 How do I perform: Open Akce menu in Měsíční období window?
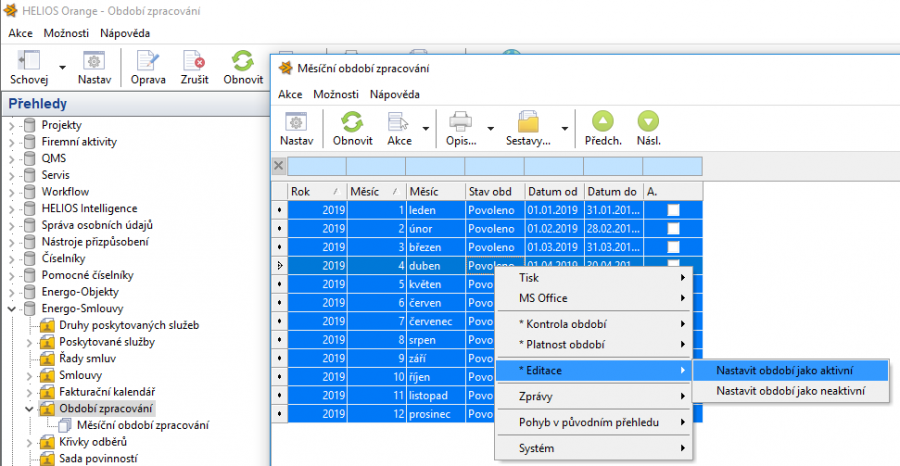290,95
